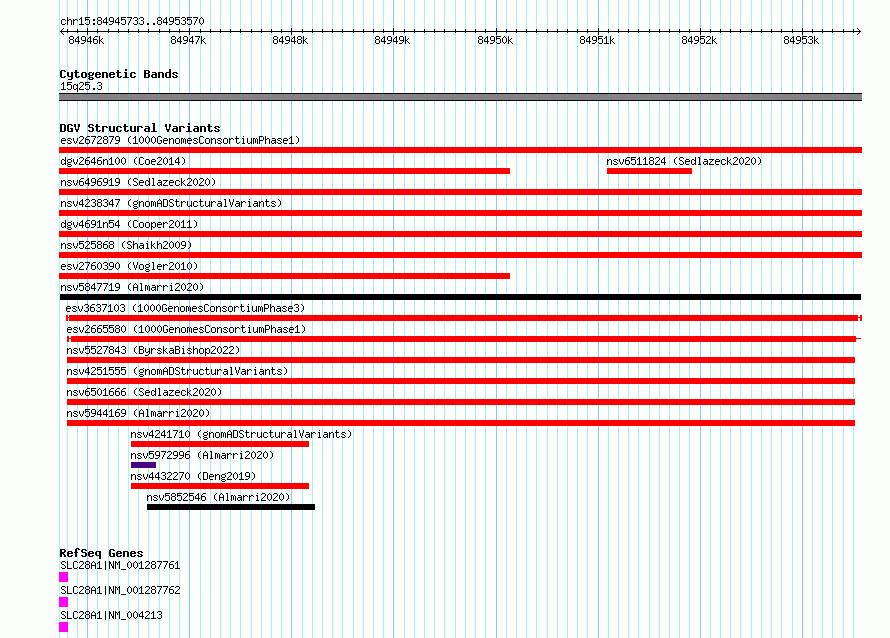Click the esv2672879 structural variant bar
The width and height of the screenshot is (890, 638).
point(460,150)
